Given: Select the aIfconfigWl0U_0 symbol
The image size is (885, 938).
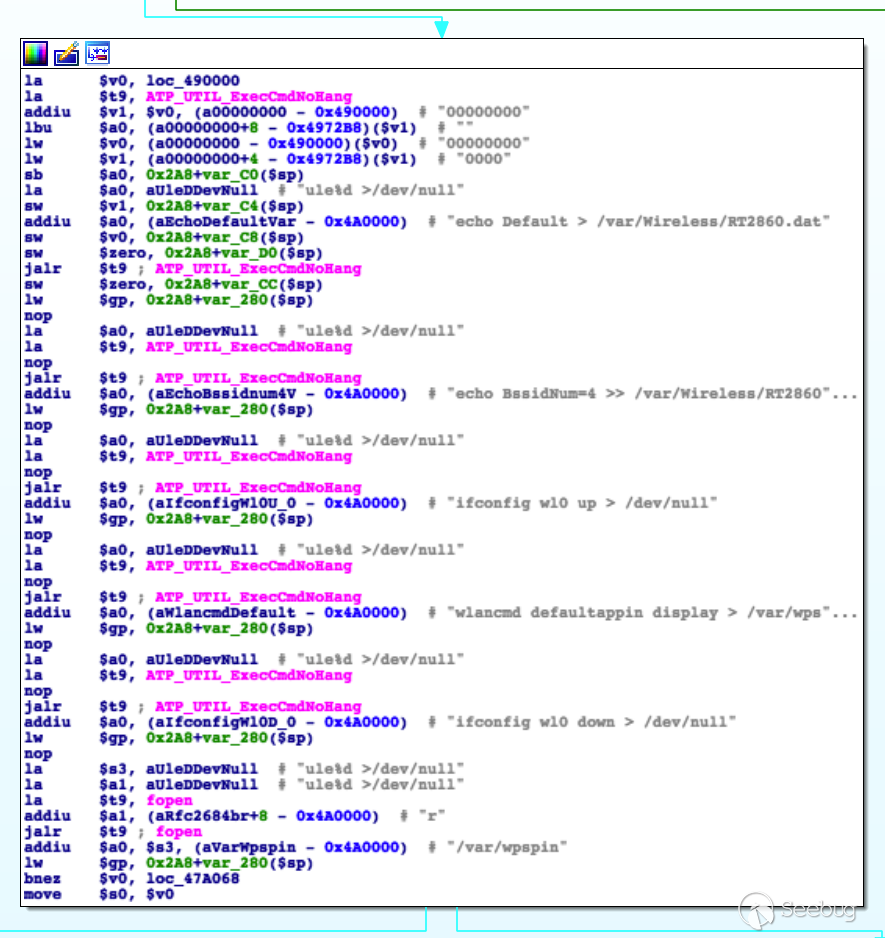Looking at the screenshot, I should (x=226, y=503).
